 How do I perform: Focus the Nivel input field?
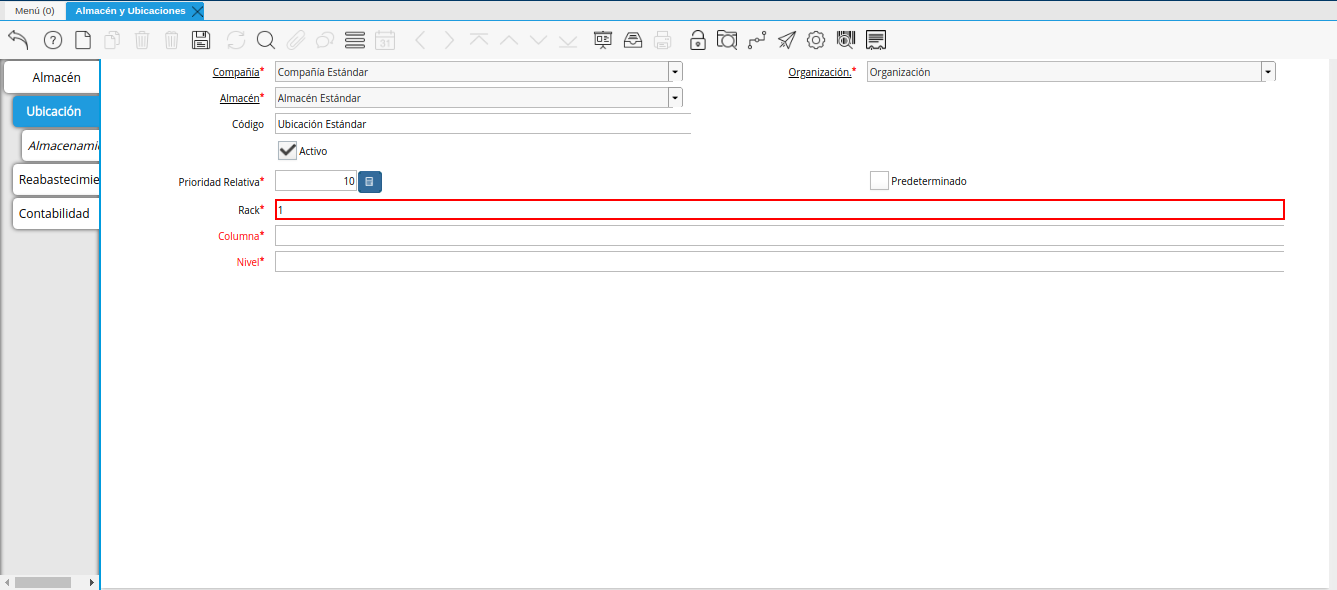(780, 262)
